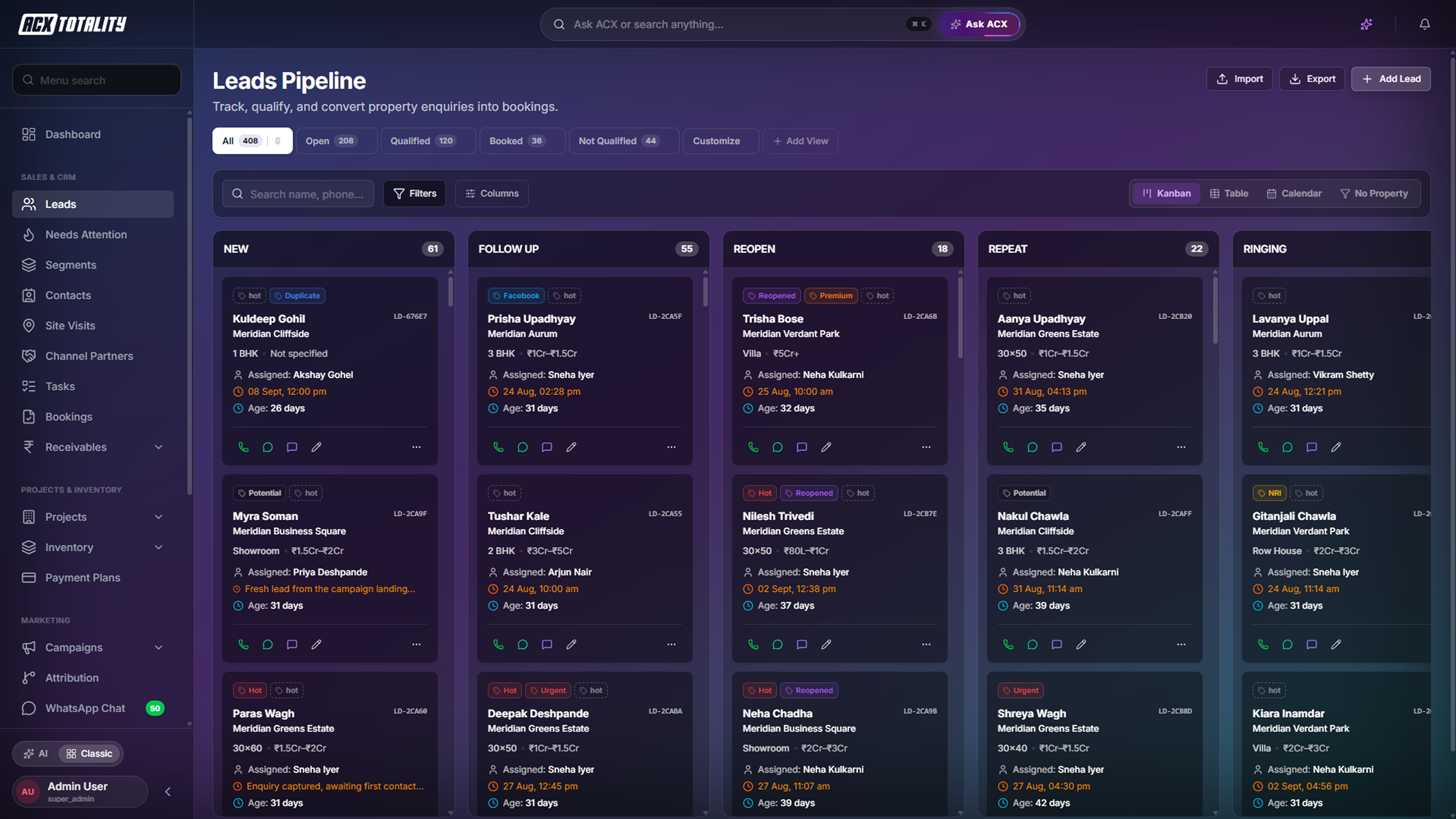Screen dimensions: 1456x819
Task: Open Segments in the sidebar
Action: pyautogui.click(x=93, y=265)
